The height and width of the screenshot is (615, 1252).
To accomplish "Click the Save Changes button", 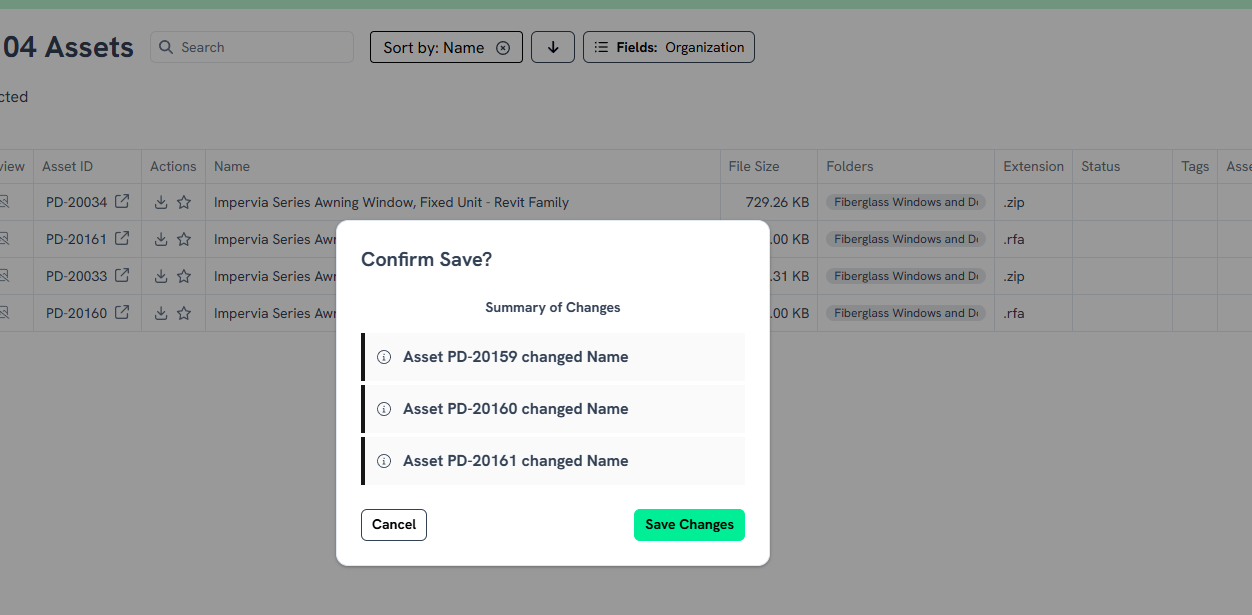I will coord(689,525).
